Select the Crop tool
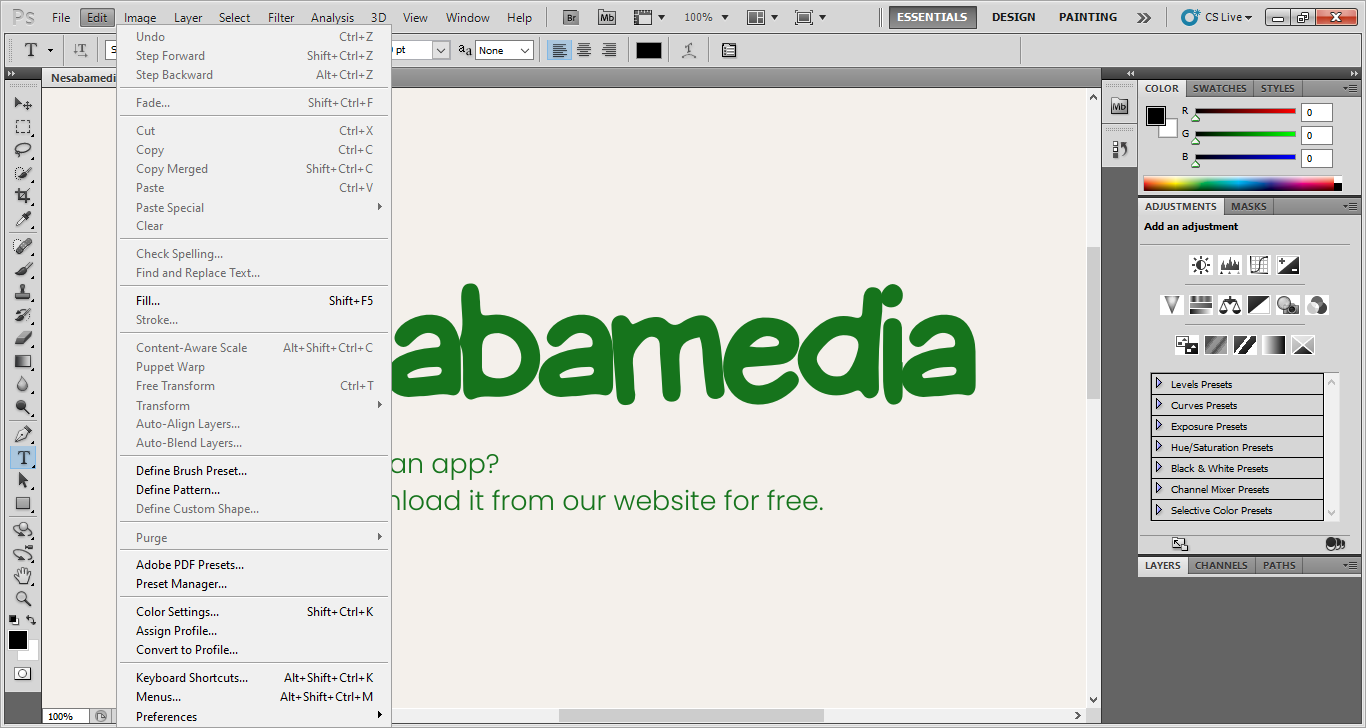 click(x=22, y=196)
